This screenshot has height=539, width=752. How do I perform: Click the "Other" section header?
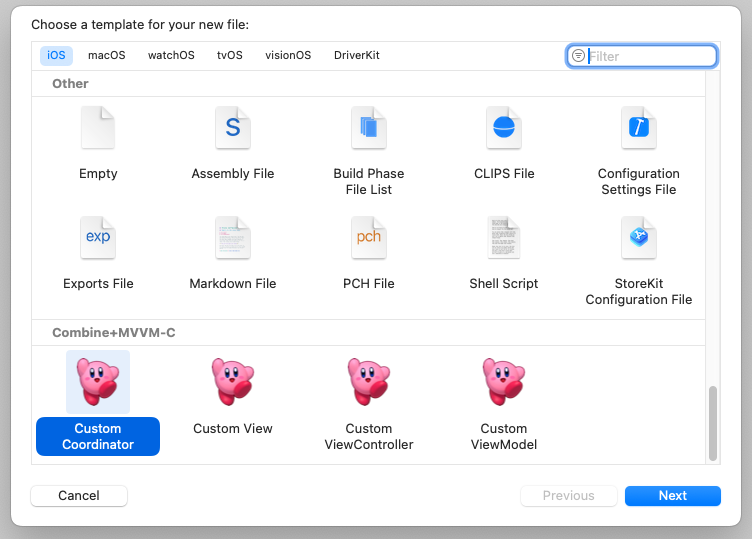pyautogui.click(x=70, y=83)
